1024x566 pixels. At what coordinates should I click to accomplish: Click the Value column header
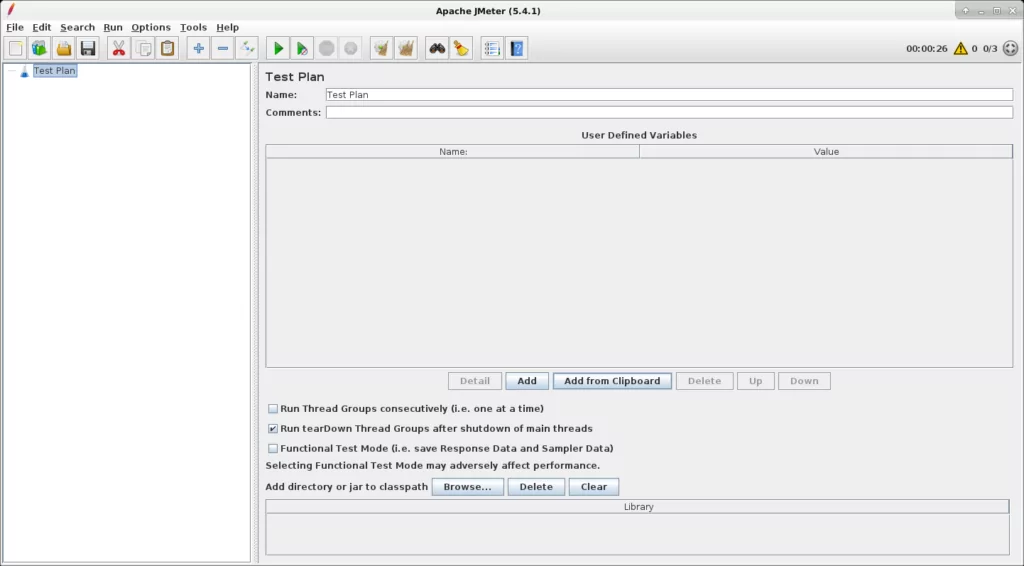pos(826,151)
